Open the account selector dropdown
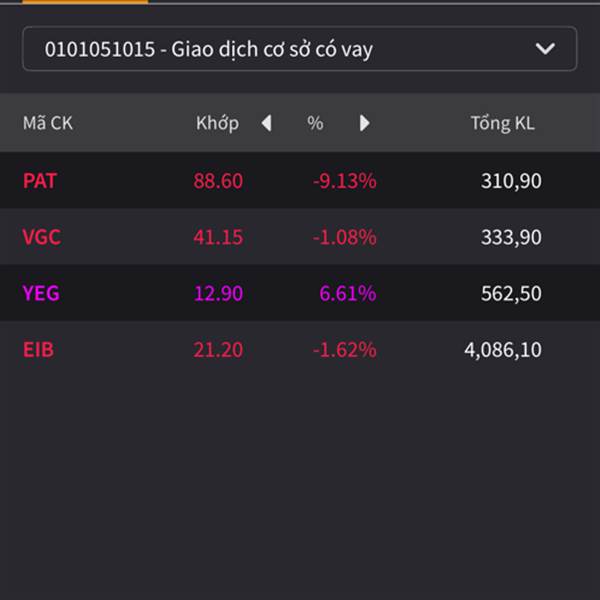The width and height of the screenshot is (600, 600). (x=298, y=49)
